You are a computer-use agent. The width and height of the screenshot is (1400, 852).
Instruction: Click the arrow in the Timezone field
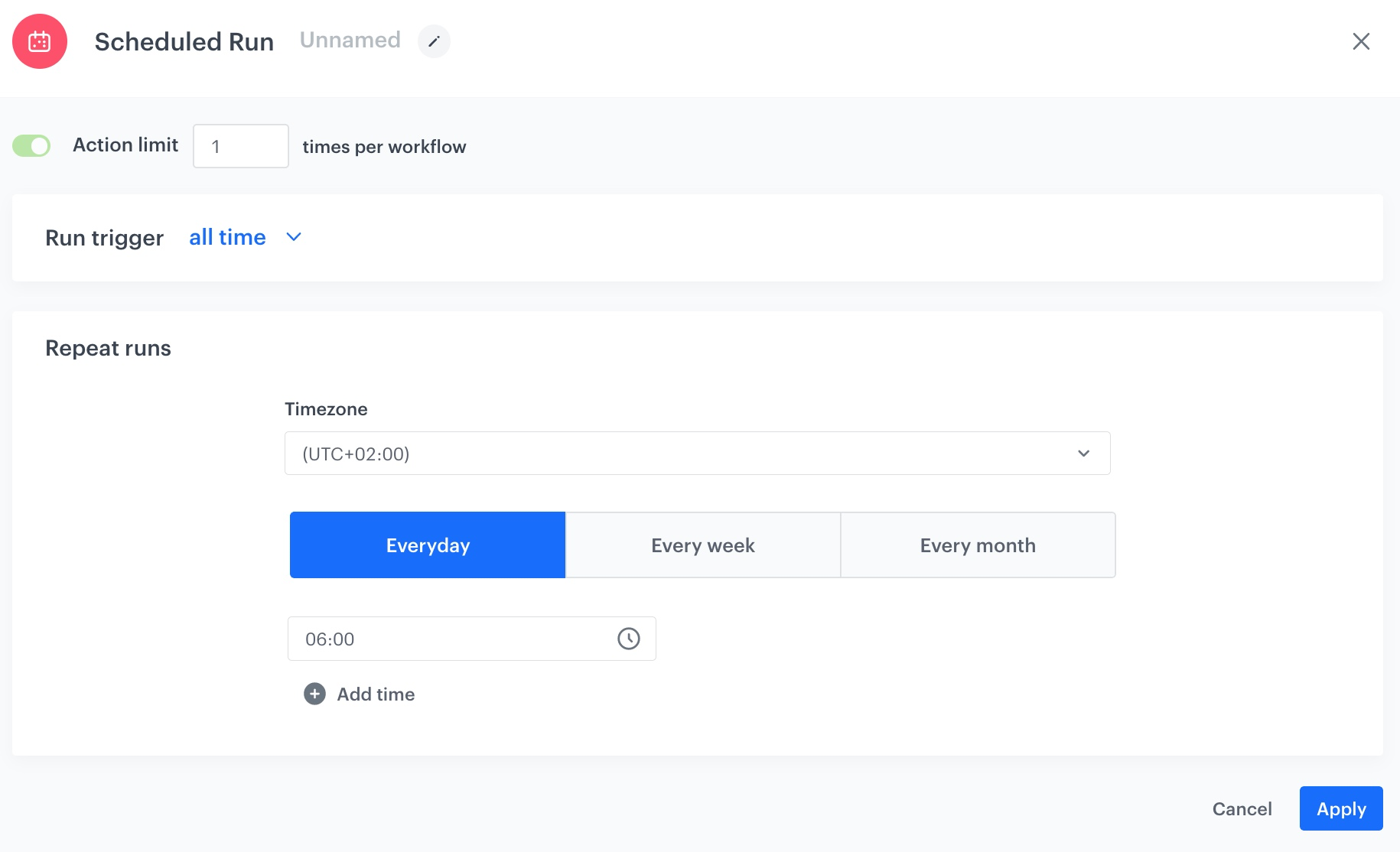coord(1083,454)
